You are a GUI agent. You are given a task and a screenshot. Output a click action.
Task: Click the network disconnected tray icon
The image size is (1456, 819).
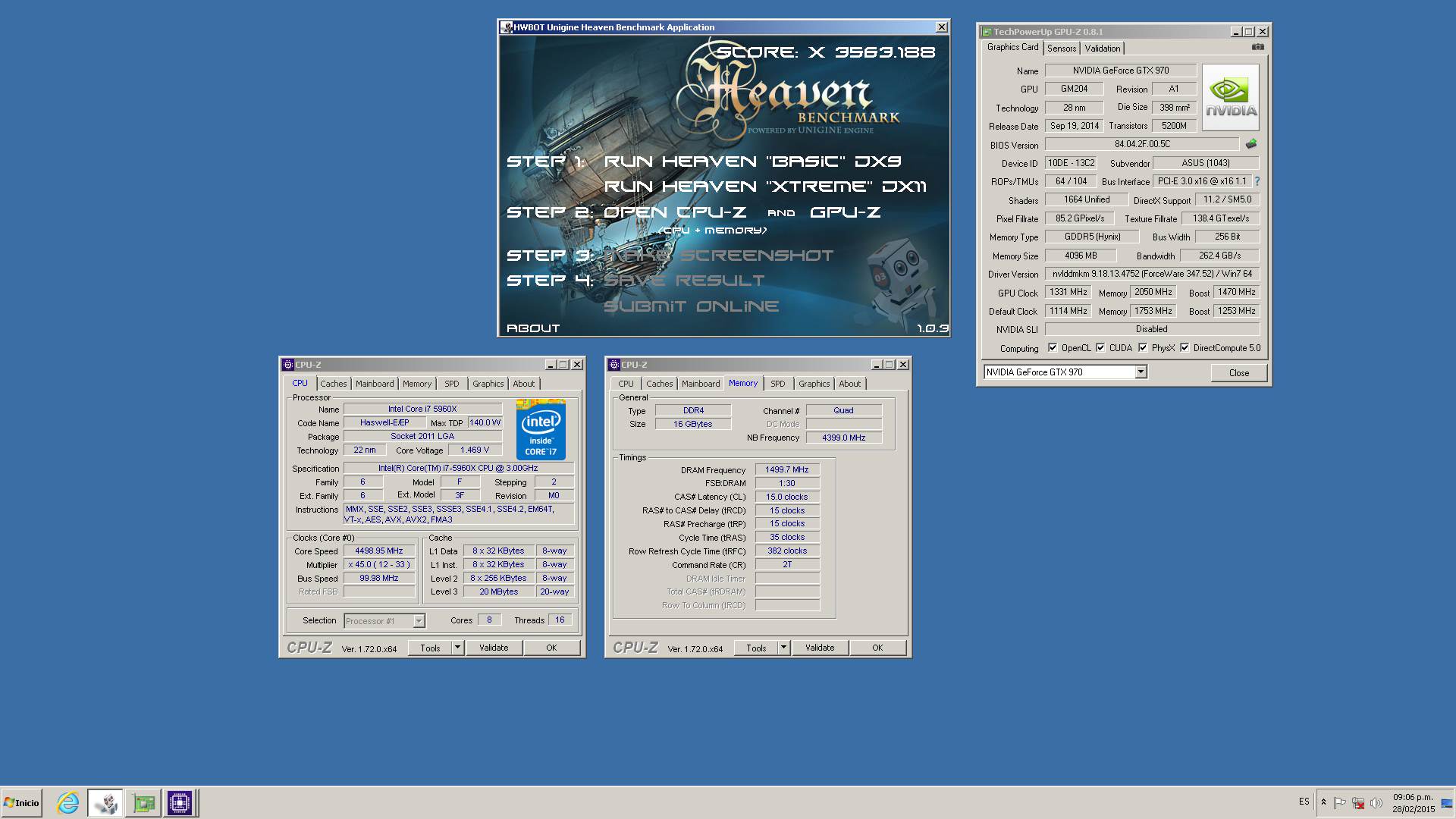tap(1358, 802)
